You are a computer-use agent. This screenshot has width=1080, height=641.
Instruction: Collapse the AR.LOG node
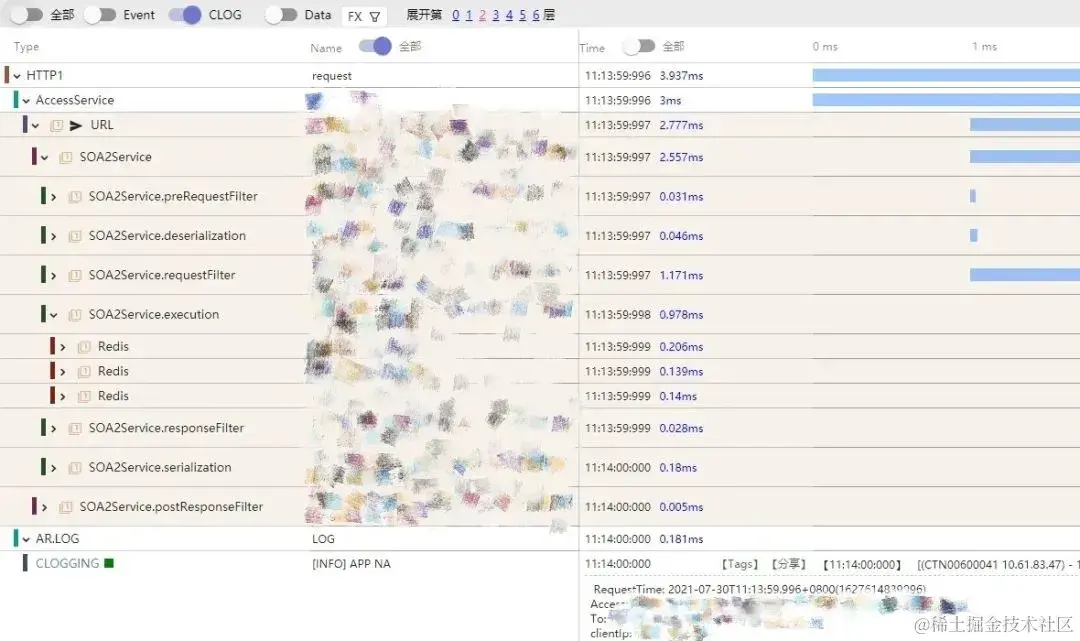[x=26, y=539]
